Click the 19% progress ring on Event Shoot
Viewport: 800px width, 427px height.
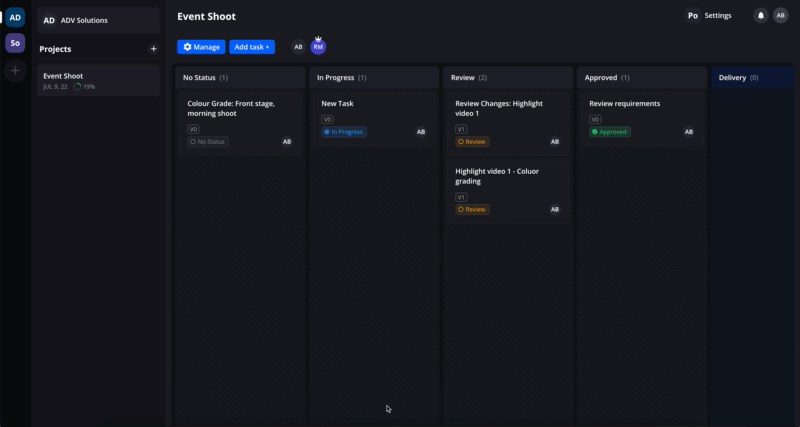[78, 87]
